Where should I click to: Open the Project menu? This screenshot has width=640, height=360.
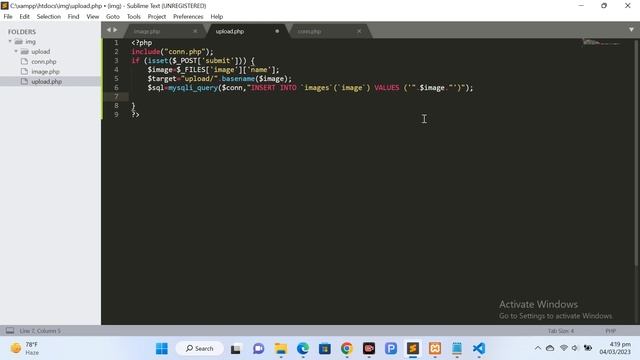(157, 17)
